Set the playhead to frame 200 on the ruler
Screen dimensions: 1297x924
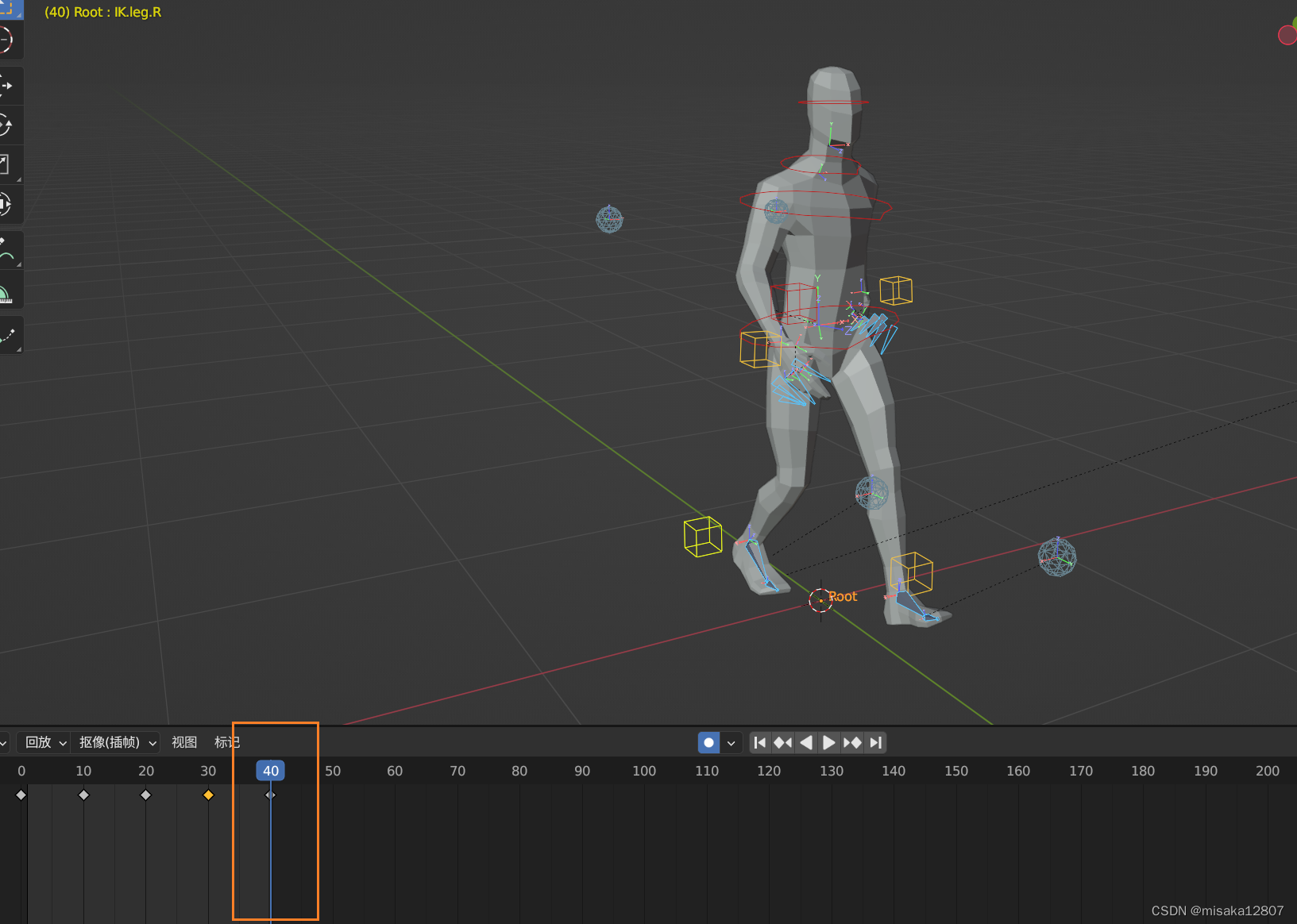(x=1268, y=771)
